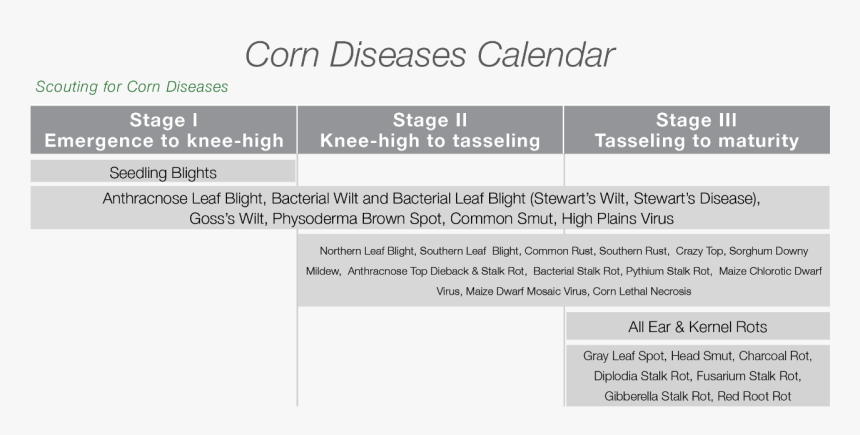This screenshot has width=860, height=435.
Task: Click the Red Root Rot entry
Action: [754, 397]
